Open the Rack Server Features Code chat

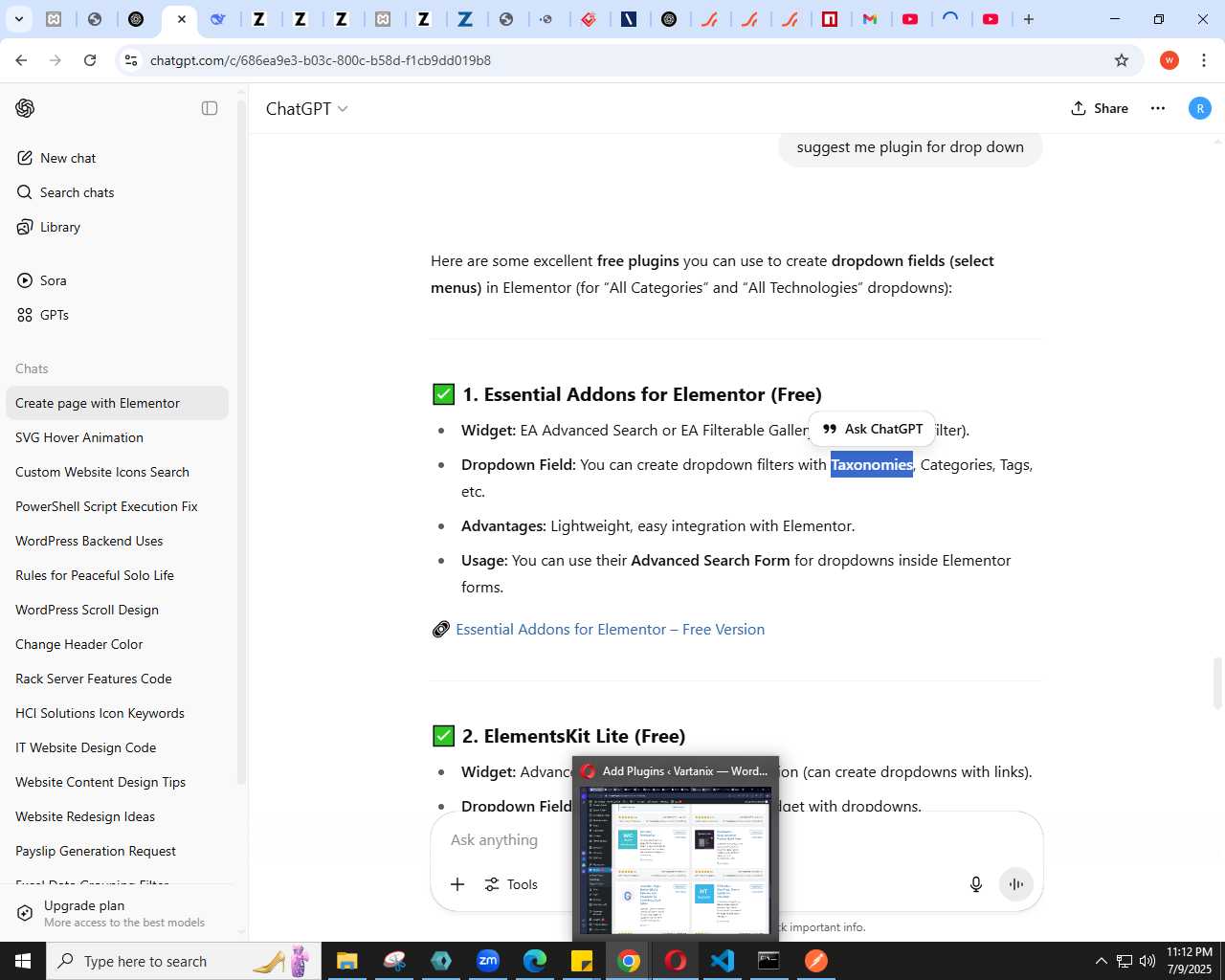[x=117, y=679]
